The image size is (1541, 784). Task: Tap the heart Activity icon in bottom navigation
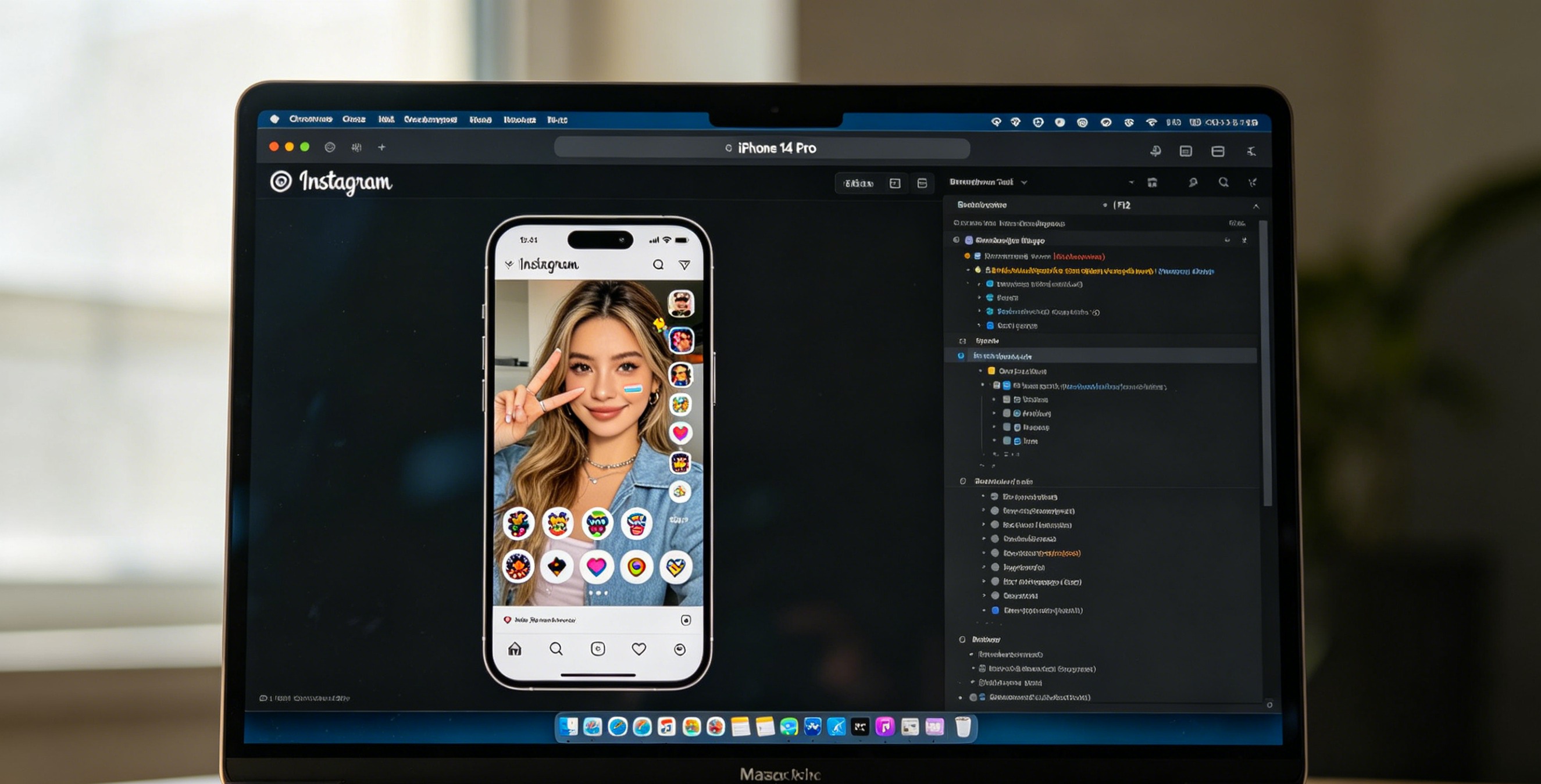point(639,649)
